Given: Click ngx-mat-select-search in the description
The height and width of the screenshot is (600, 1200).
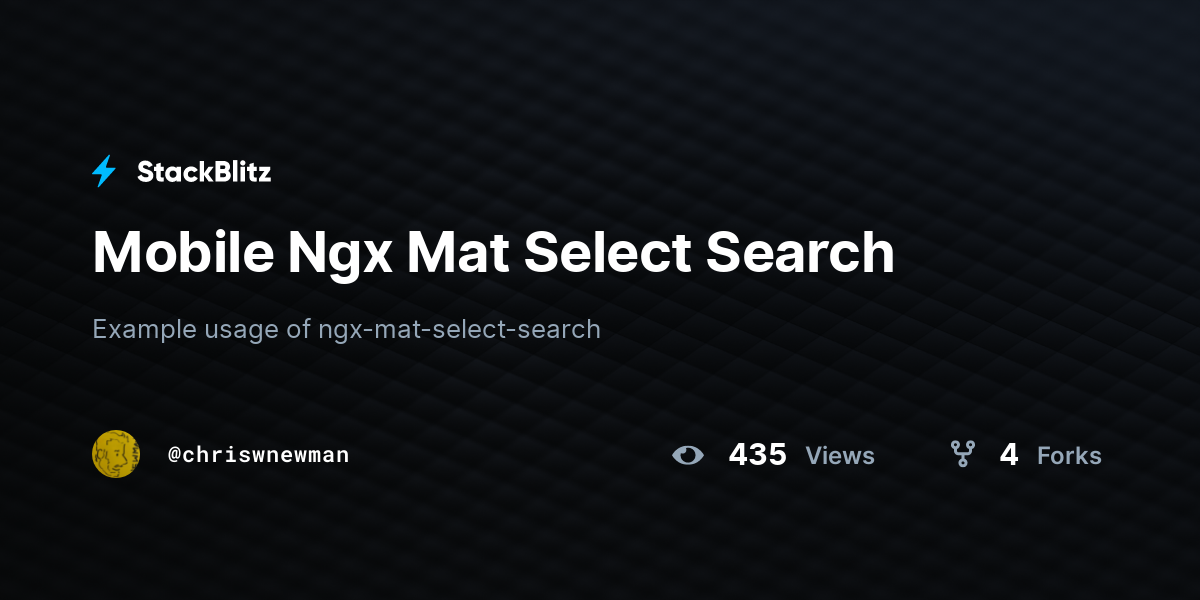Looking at the screenshot, I should pyautogui.click(x=460, y=329).
